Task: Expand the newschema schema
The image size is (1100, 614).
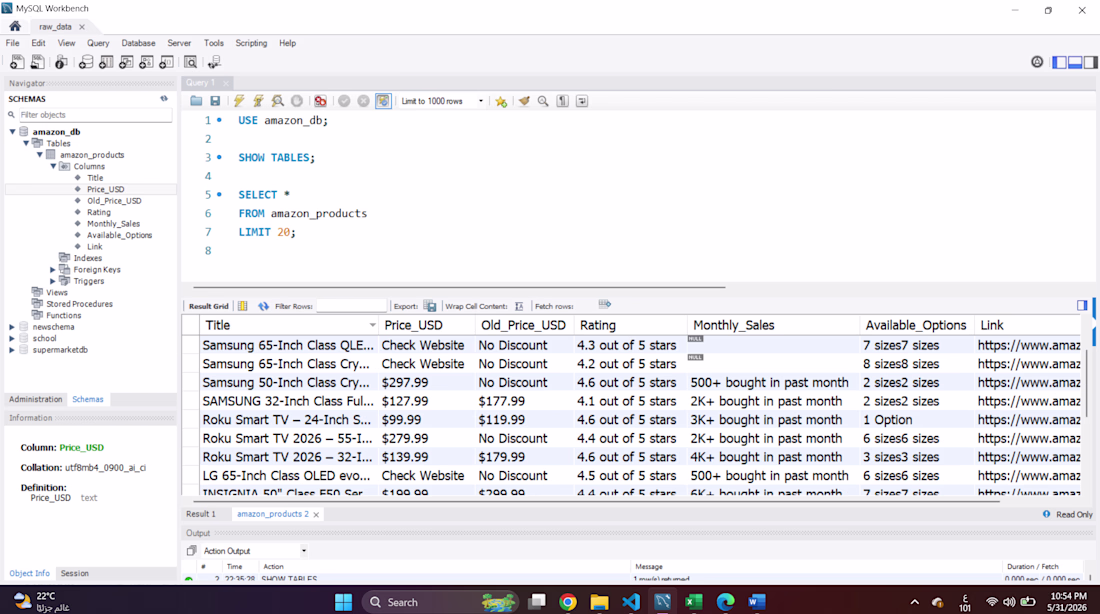Action: [12, 327]
